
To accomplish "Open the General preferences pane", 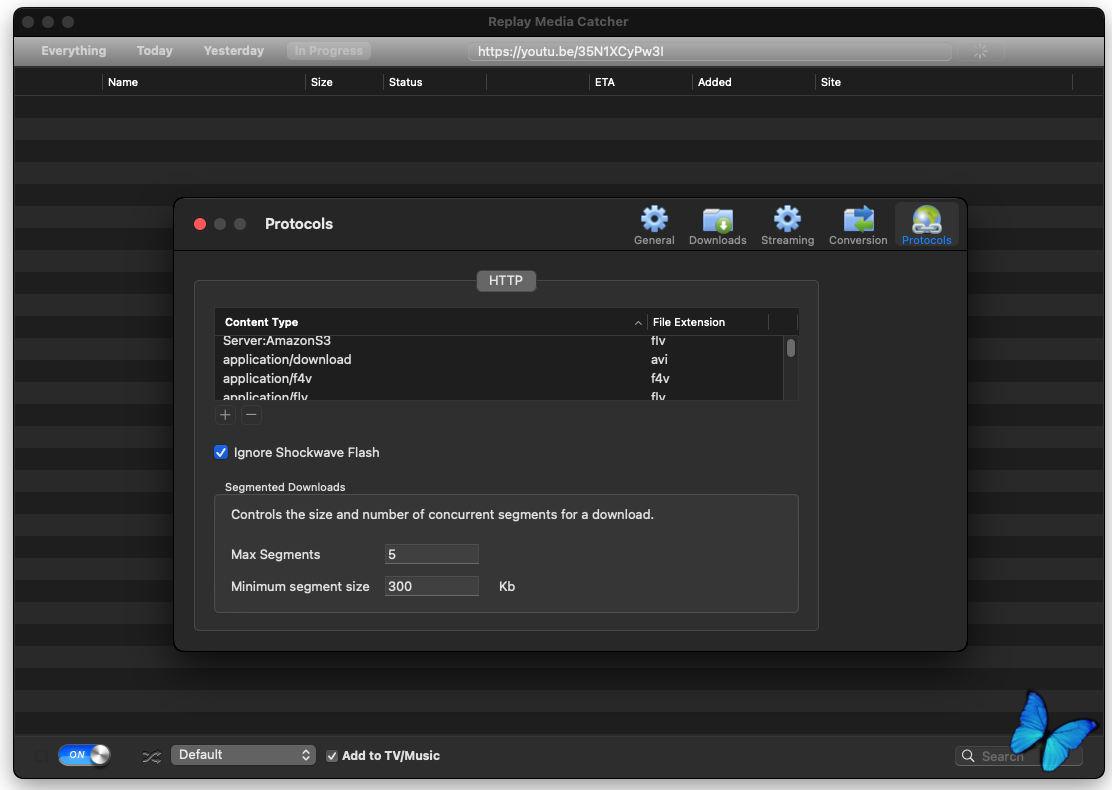I will pos(654,225).
